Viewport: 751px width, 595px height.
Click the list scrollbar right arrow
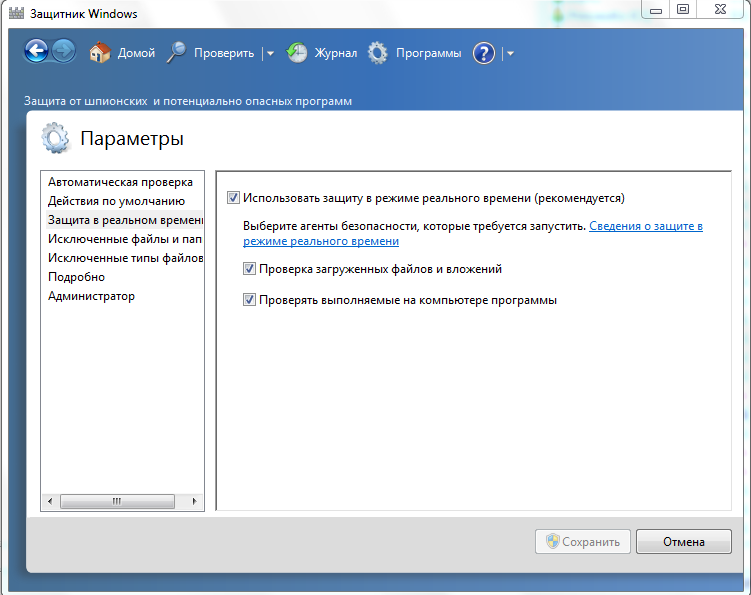pos(194,502)
